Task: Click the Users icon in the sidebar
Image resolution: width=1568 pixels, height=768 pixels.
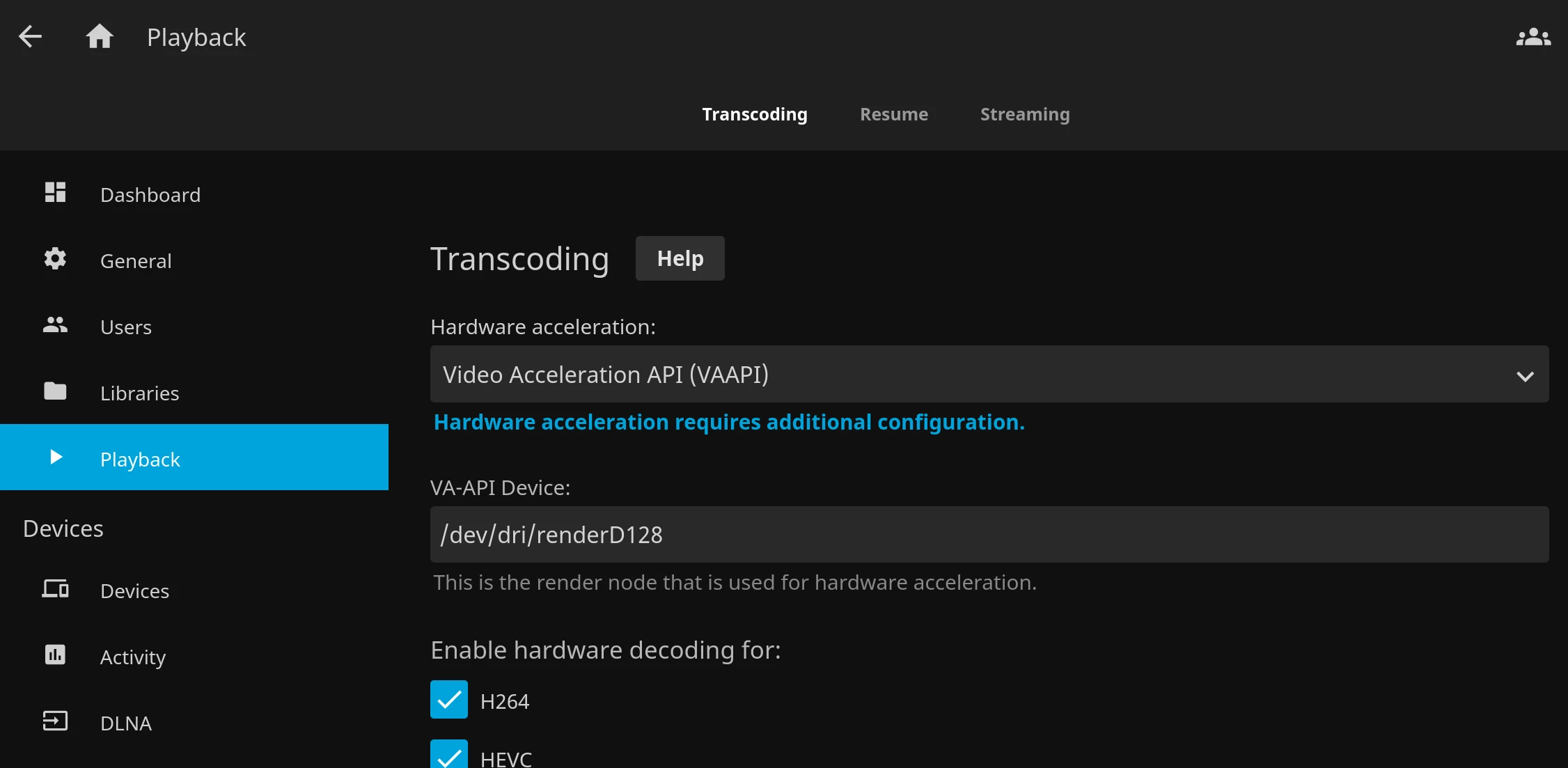Action: pos(55,324)
